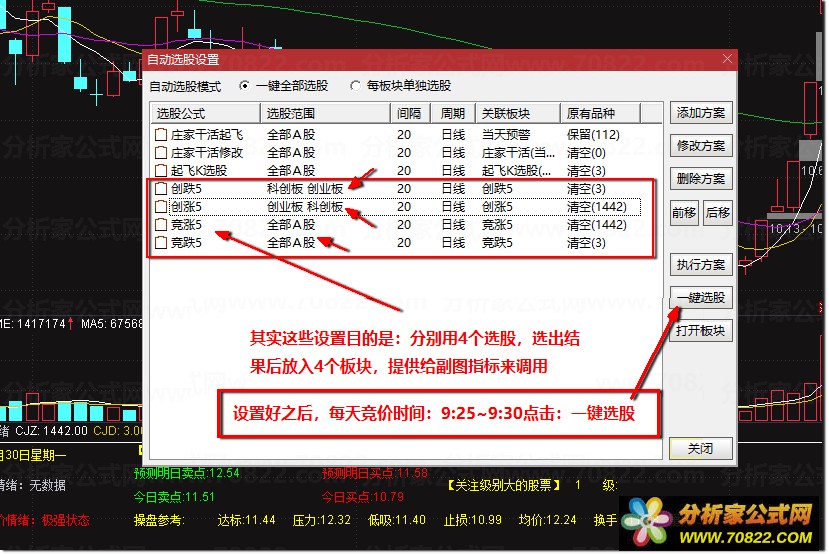Click 今日买点:10.79 text in chart window
This screenshot has width=829, height=554.
point(363,497)
